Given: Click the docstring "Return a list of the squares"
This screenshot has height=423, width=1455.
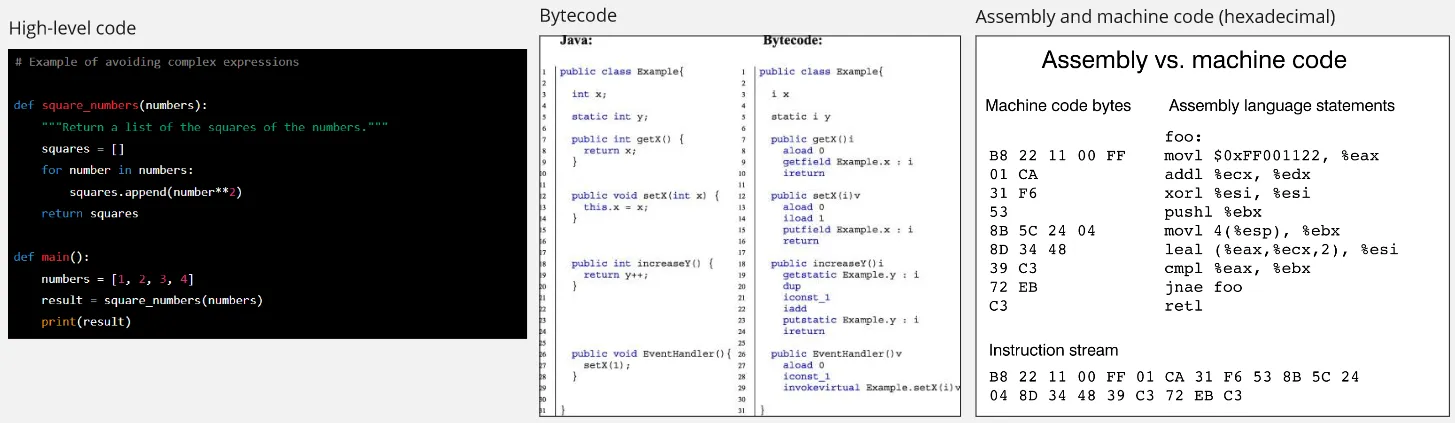Looking at the screenshot, I should coord(215,127).
